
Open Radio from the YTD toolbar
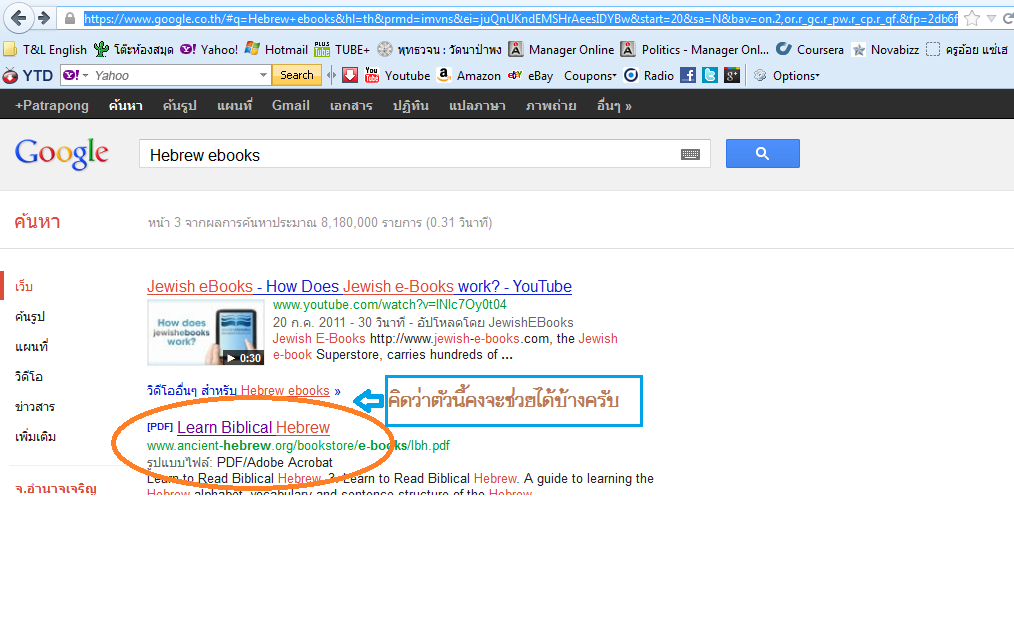[649, 76]
